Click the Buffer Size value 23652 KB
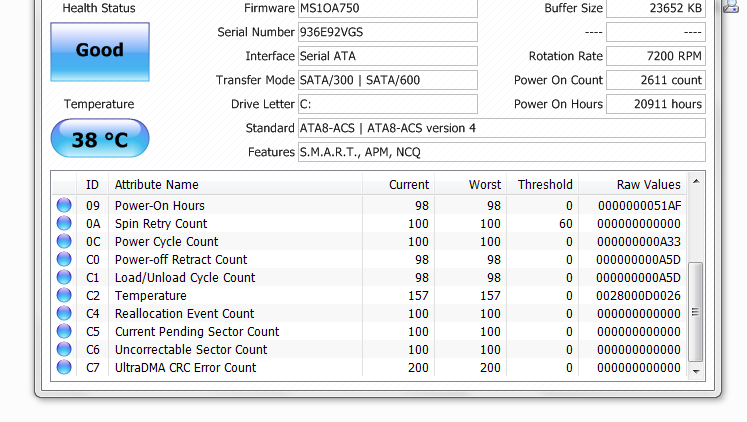Screen dimensions: 747x422 point(656,8)
